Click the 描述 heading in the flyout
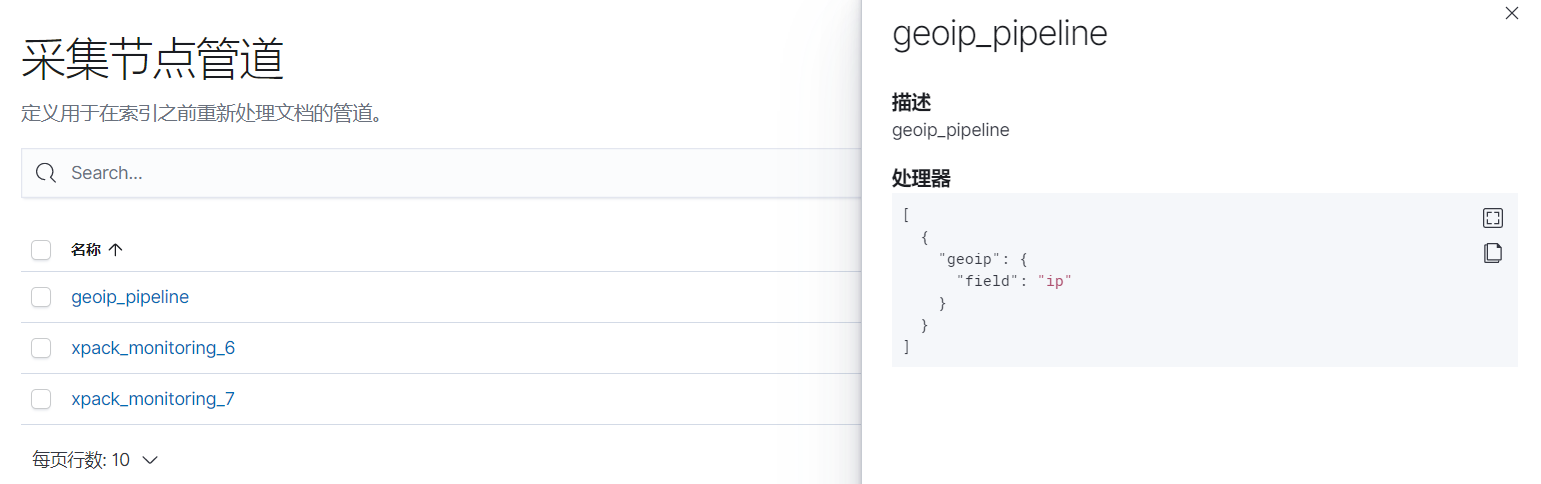Image resolution: width=1541 pixels, height=484 pixels. click(x=912, y=102)
